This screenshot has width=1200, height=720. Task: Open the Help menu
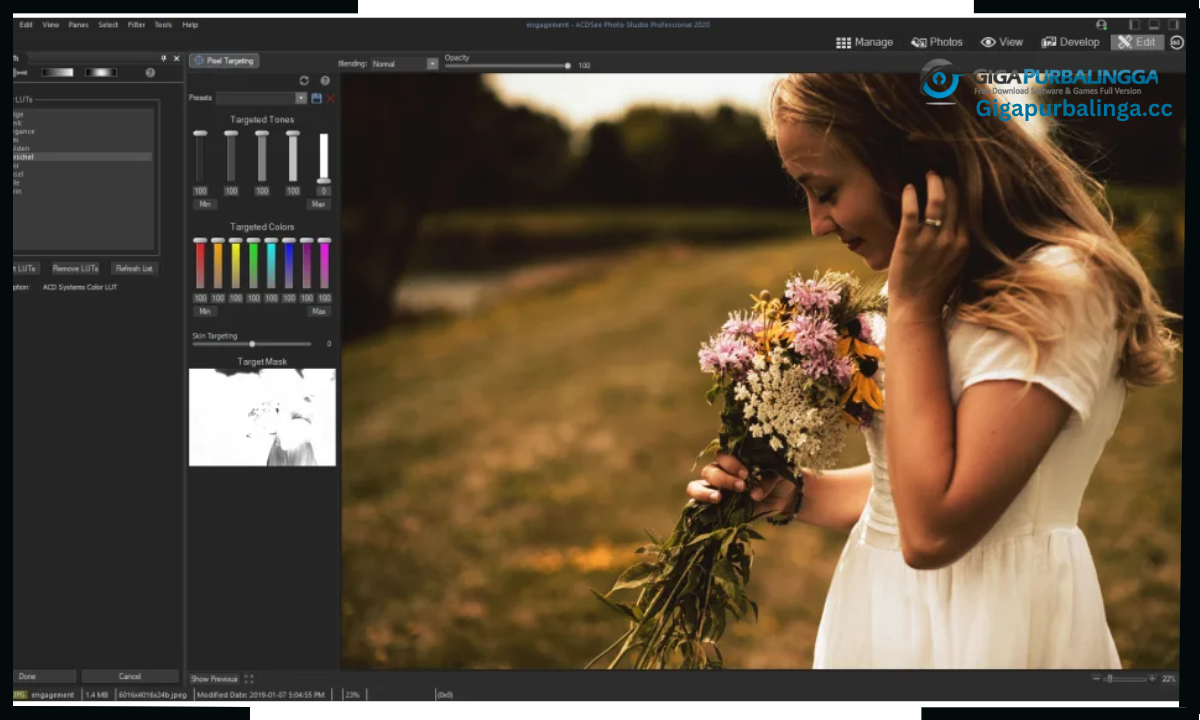[190, 24]
